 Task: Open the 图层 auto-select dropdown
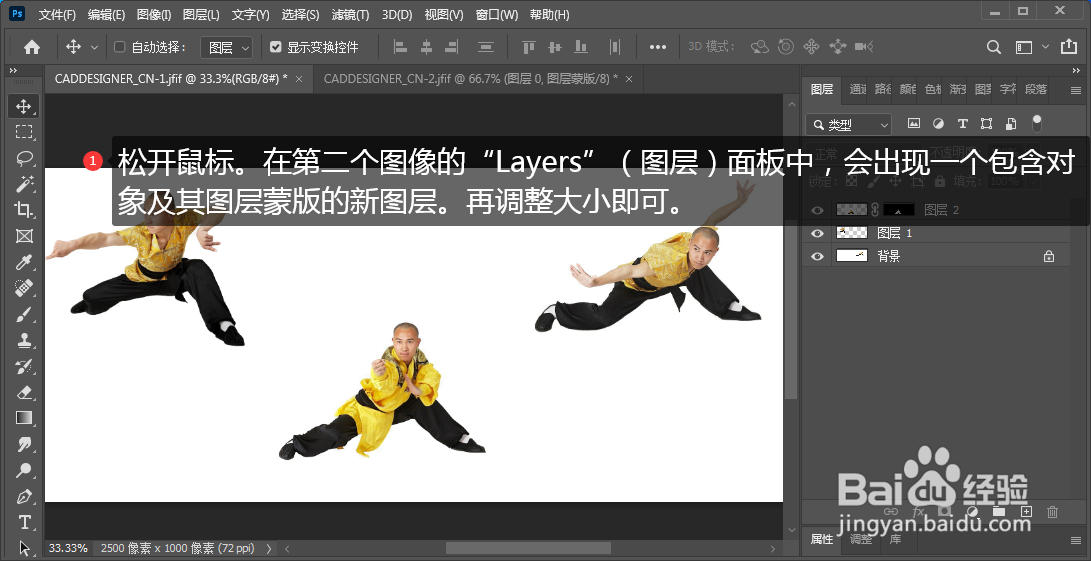(227, 47)
